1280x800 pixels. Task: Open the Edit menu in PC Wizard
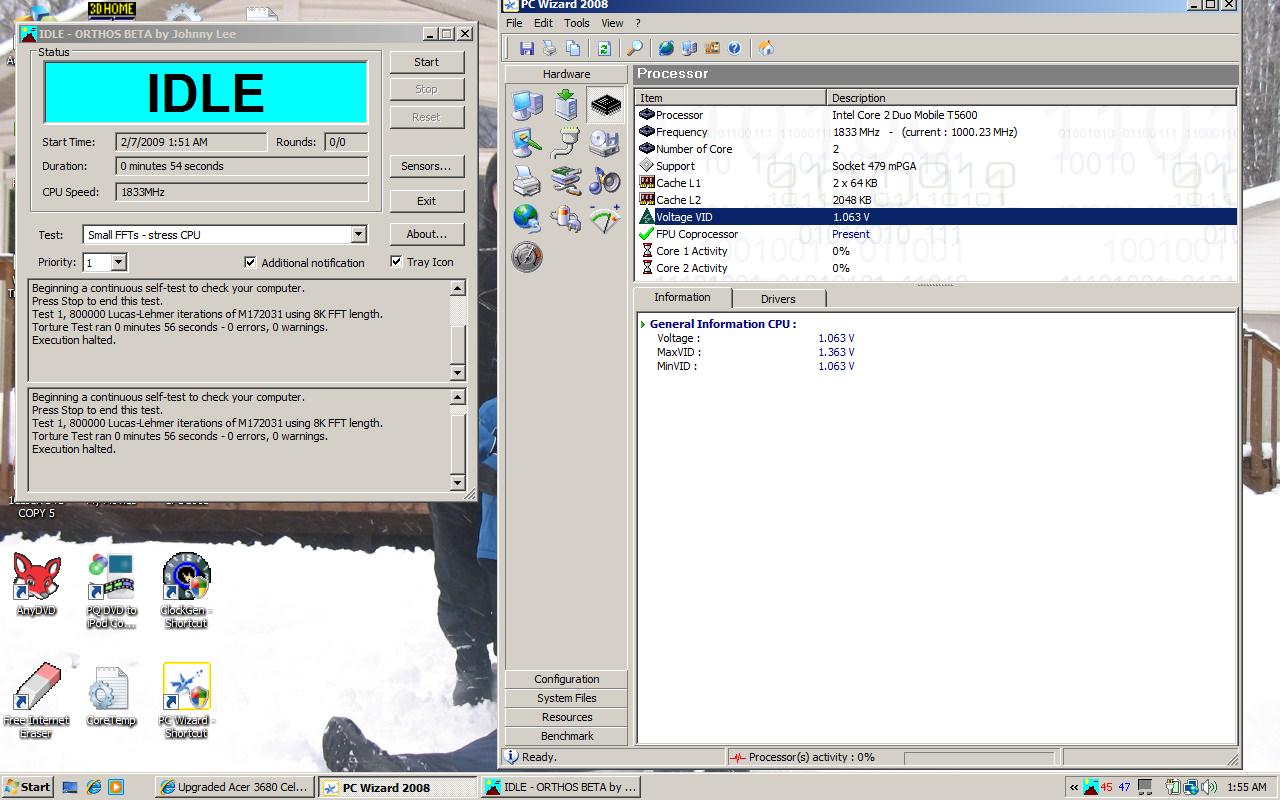tap(543, 23)
